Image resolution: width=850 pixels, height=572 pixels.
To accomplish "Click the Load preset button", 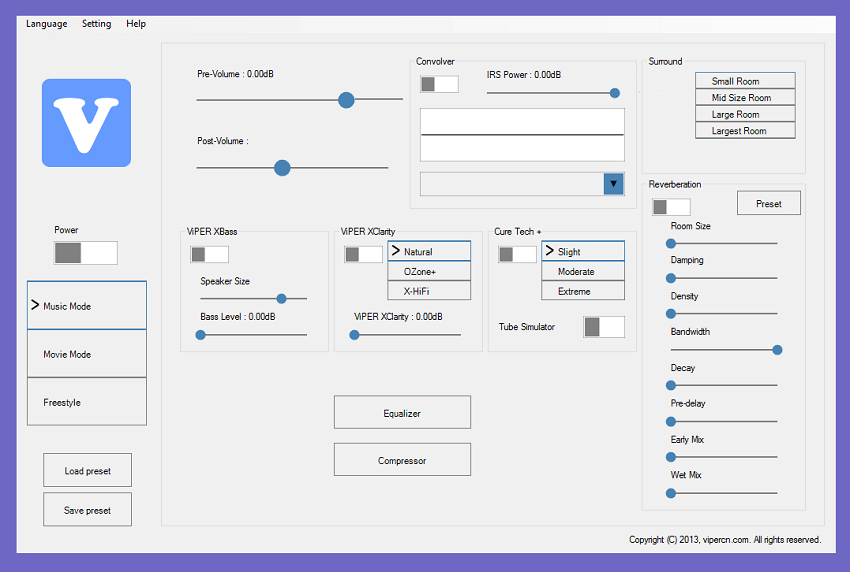I will (87, 470).
